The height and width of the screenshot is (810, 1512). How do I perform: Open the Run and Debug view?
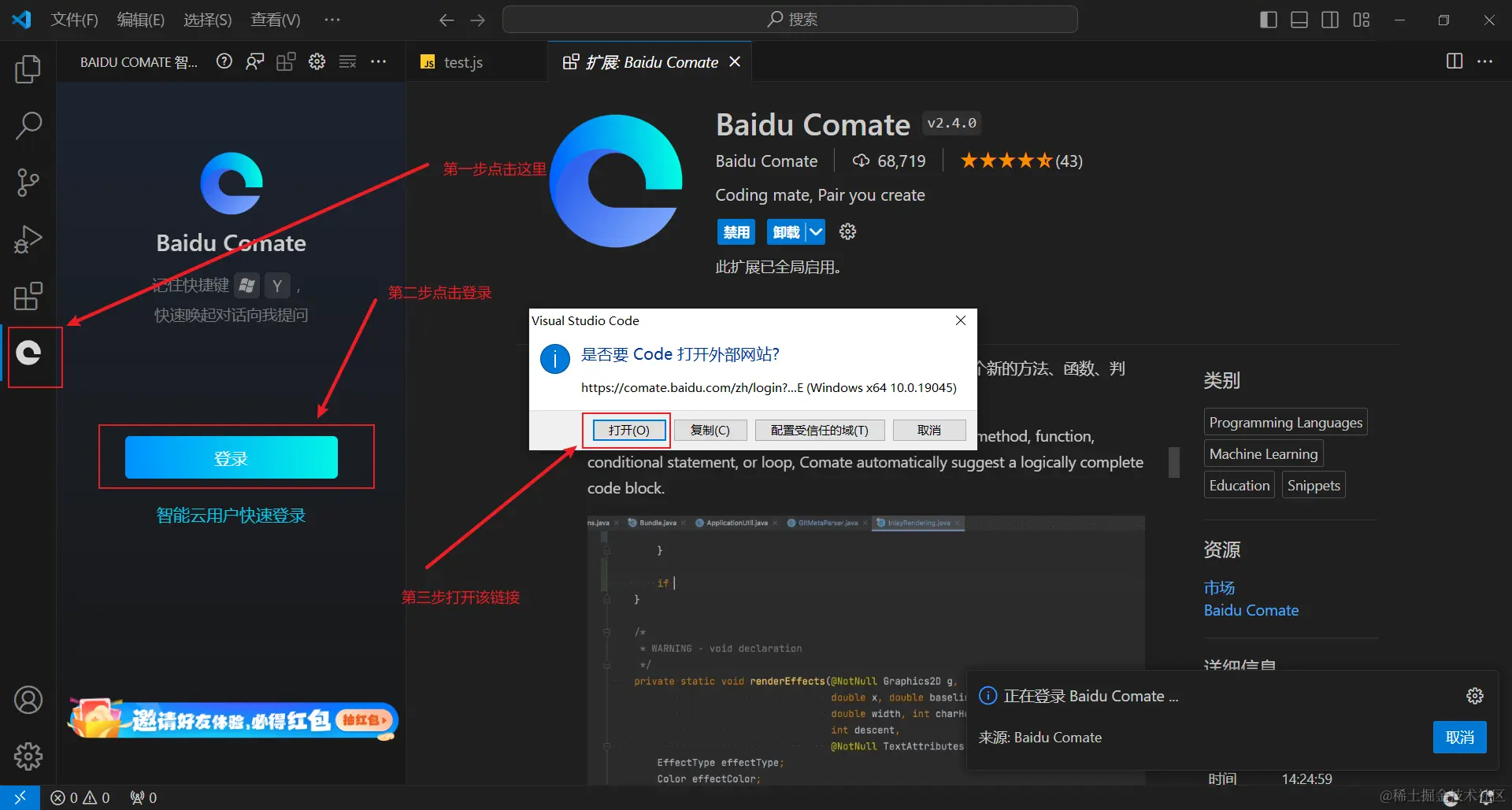[28, 239]
